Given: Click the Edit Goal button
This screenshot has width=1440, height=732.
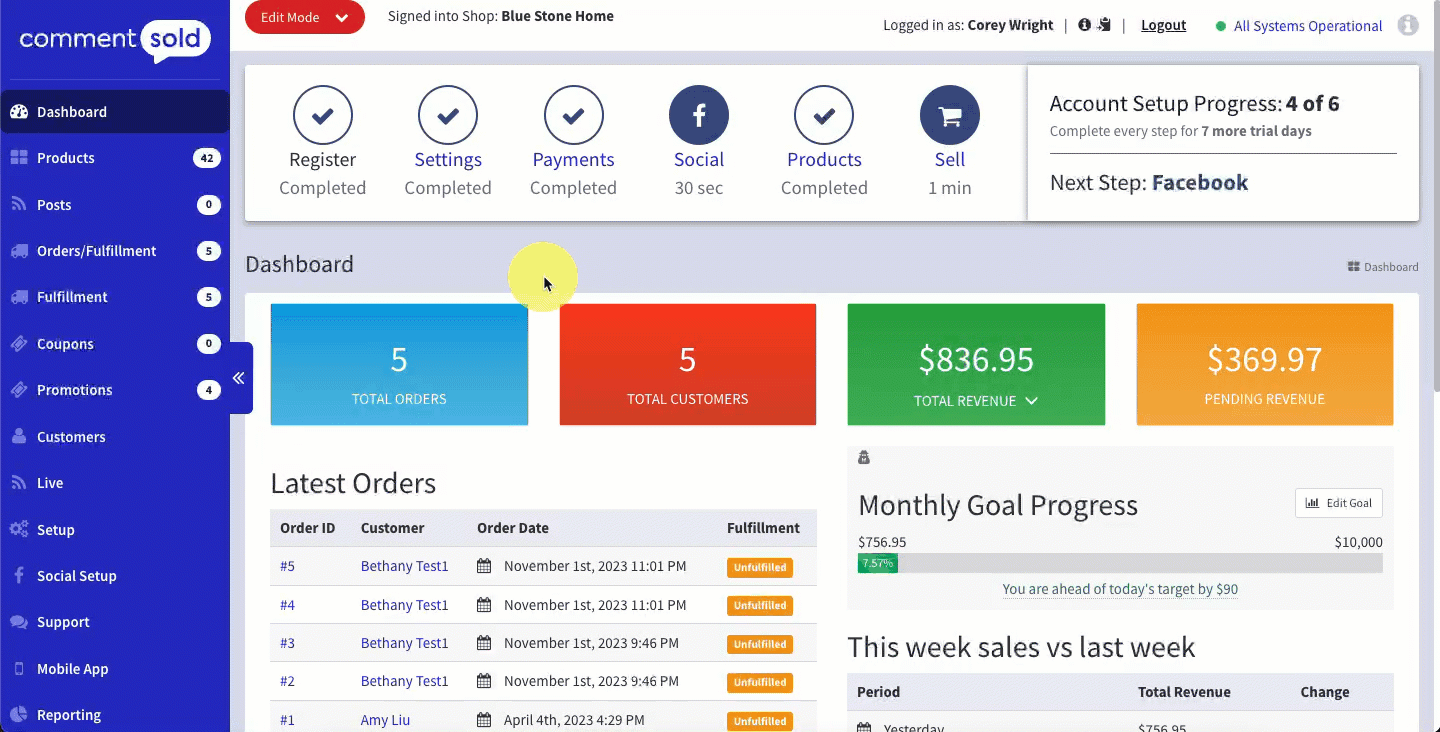Looking at the screenshot, I should click(1338, 503).
